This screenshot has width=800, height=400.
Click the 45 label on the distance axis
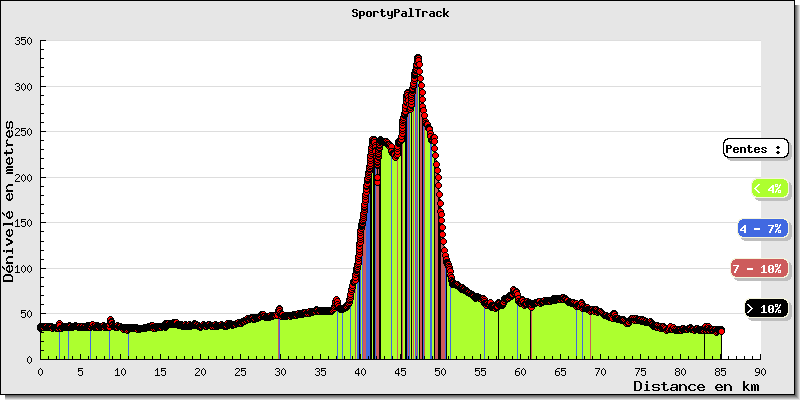pos(401,372)
